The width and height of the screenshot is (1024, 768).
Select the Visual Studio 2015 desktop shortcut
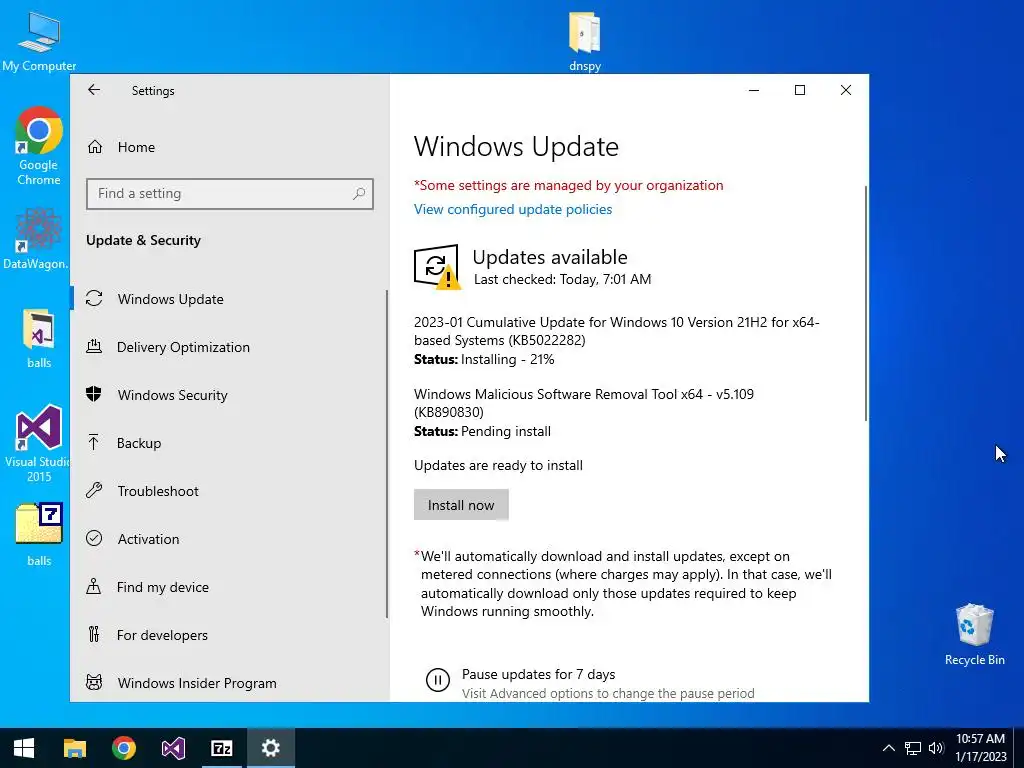coord(38,444)
